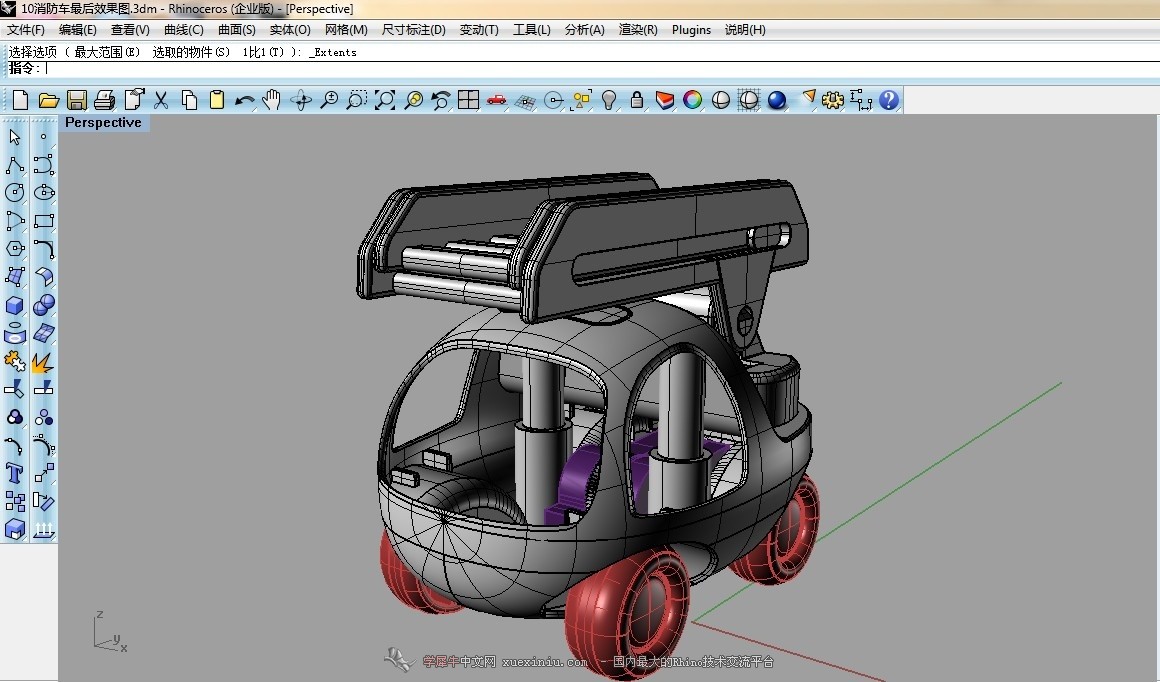This screenshot has width=1160, height=682.
Task: Click the puzzle-piece Join icon
Action: click(x=15, y=362)
